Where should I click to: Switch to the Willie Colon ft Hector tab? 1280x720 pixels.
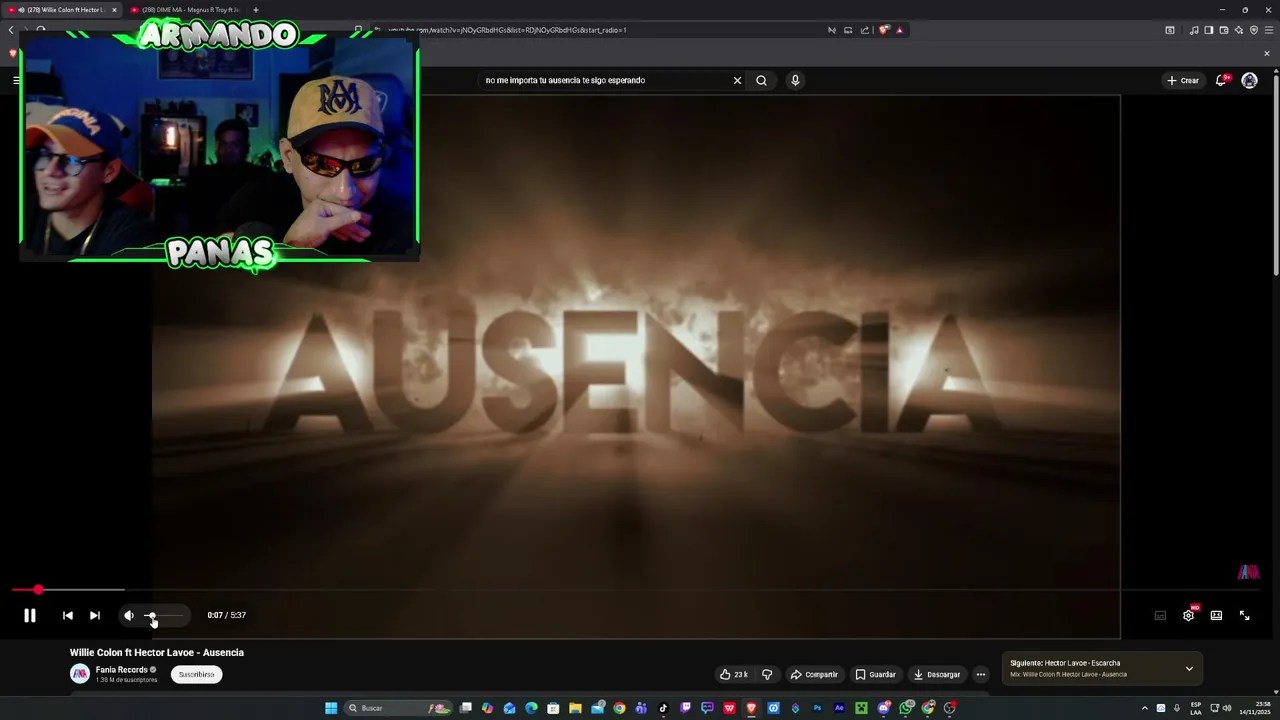(60, 10)
